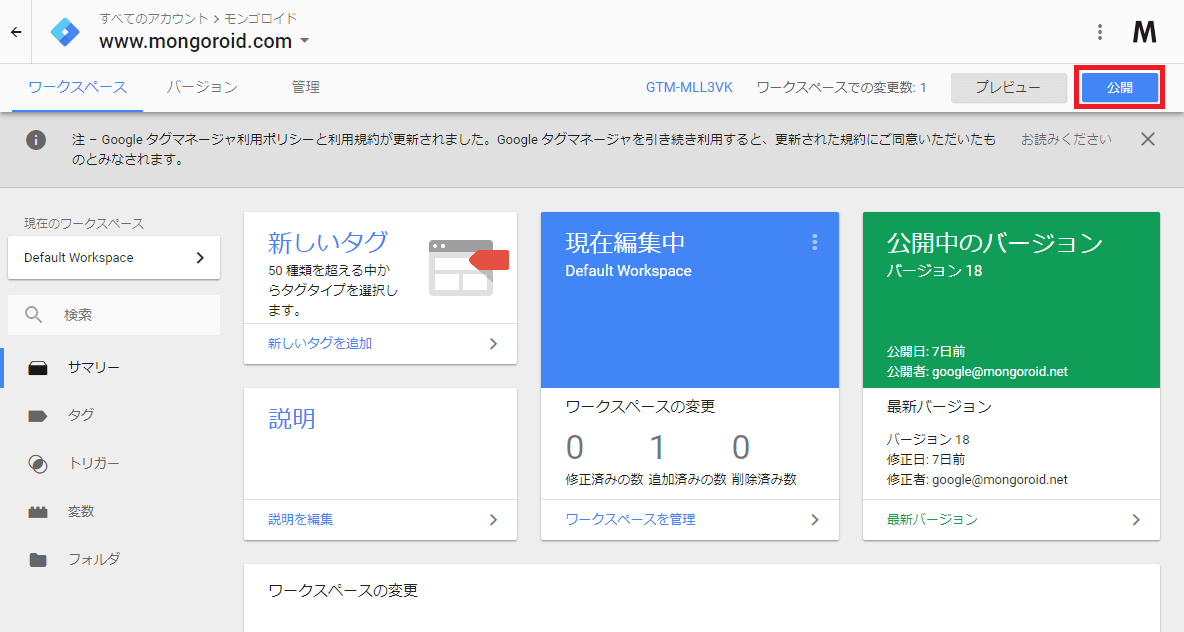Click the 新しいタグ heading
This screenshot has height=632, width=1184.
[328, 242]
